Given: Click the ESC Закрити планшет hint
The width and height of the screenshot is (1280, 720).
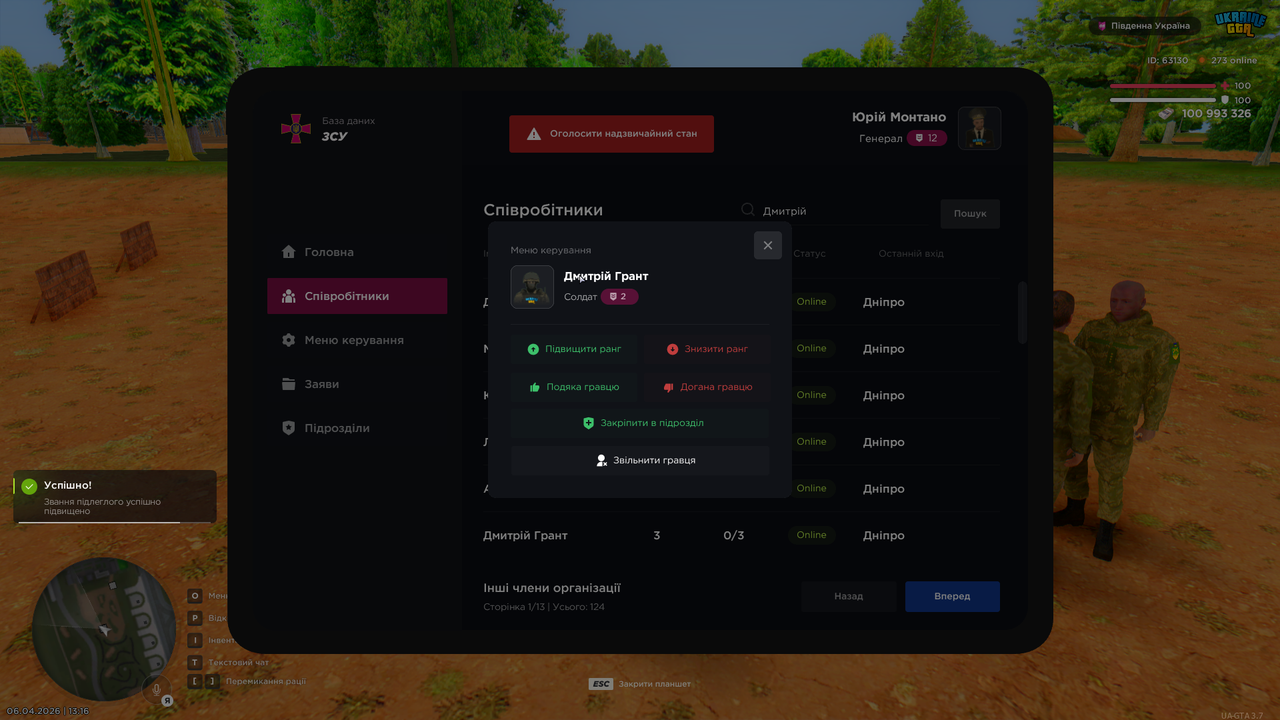Looking at the screenshot, I should click(640, 684).
